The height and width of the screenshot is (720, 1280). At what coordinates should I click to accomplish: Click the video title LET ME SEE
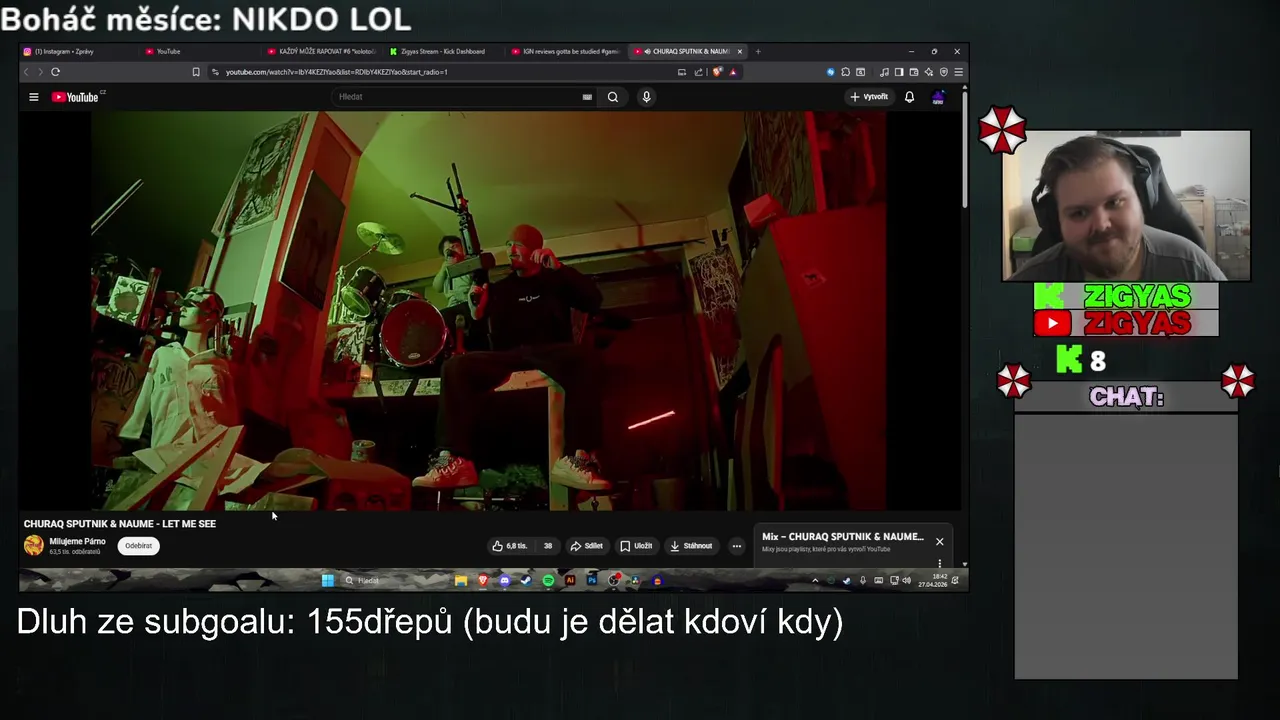point(120,524)
